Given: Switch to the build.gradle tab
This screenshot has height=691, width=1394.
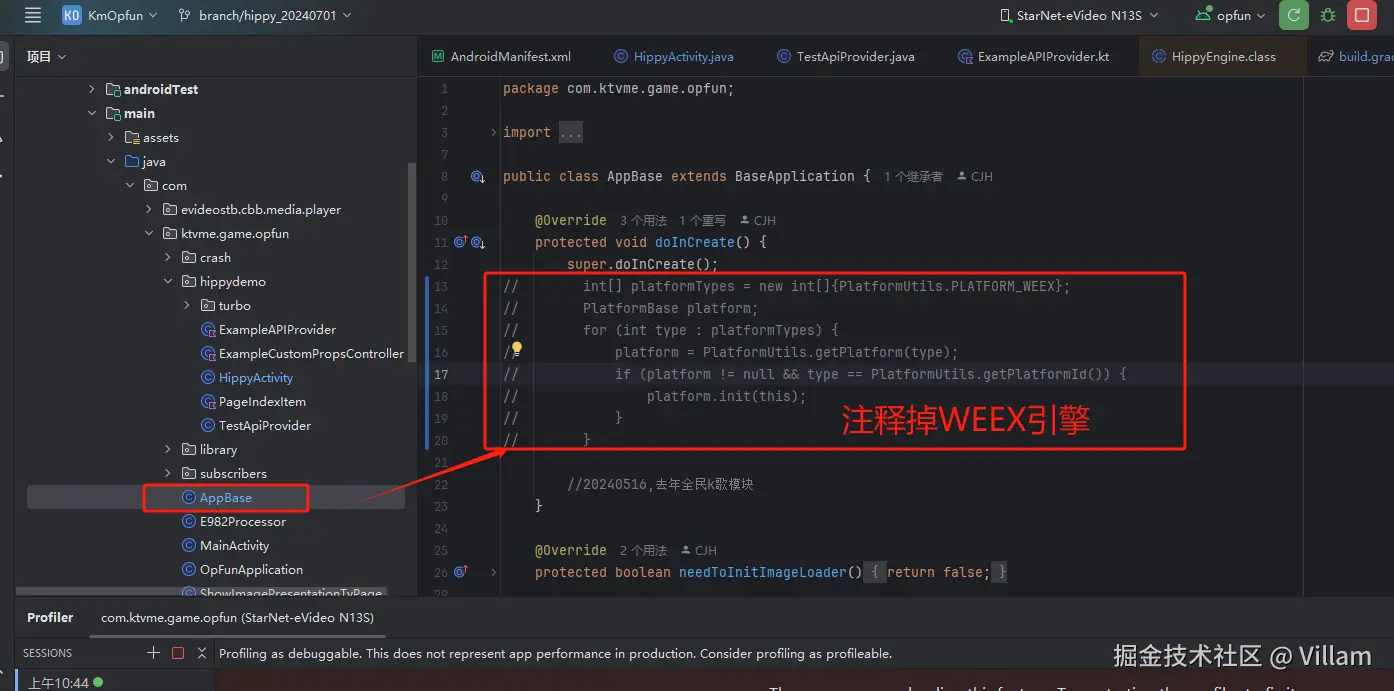Looking at the screenshot, I should [1355, 56].
